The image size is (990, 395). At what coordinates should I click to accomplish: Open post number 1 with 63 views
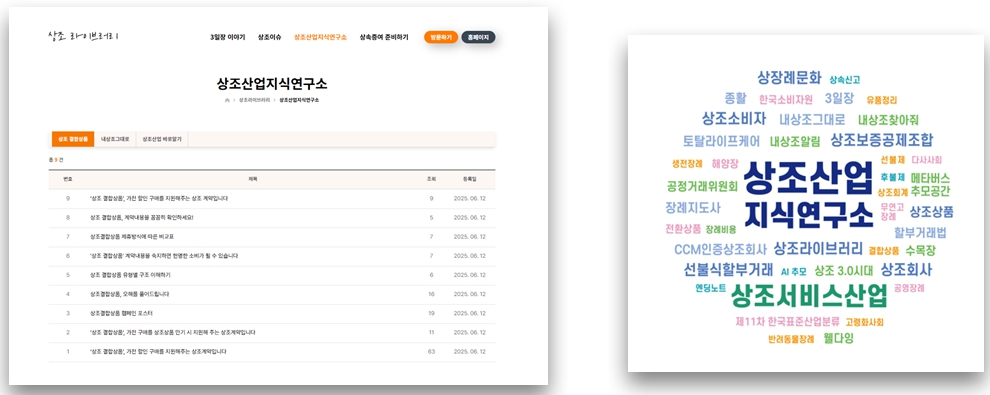[158, 351]
